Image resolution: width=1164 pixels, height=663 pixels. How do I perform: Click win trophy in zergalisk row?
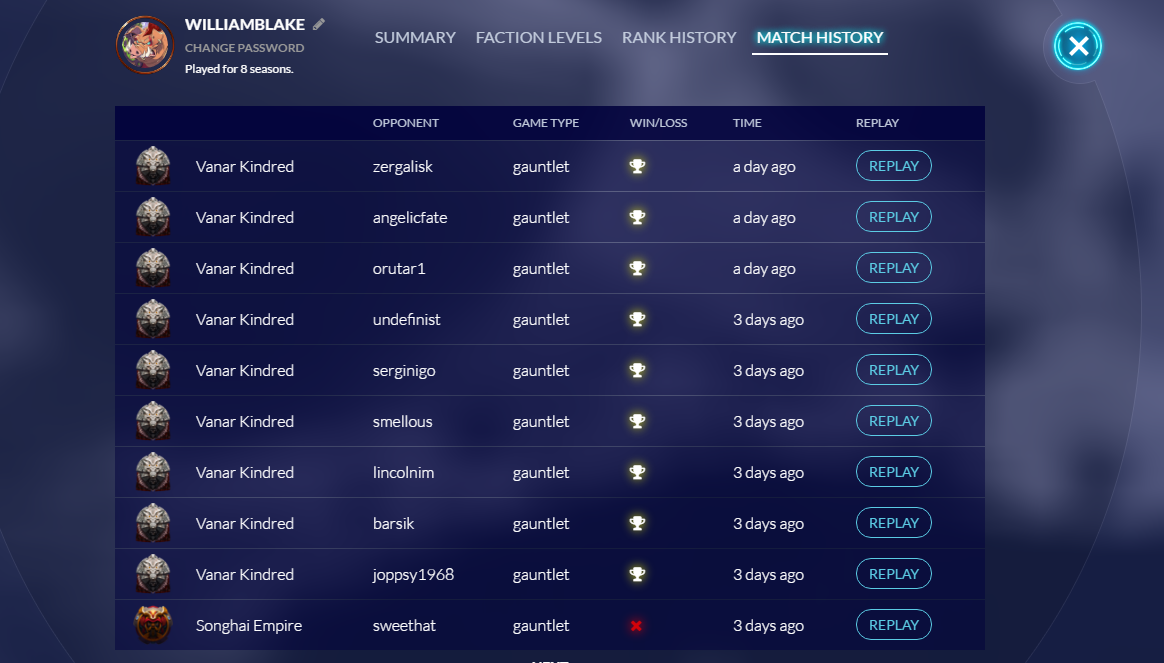pyautogui.click(x=637, y=166)
